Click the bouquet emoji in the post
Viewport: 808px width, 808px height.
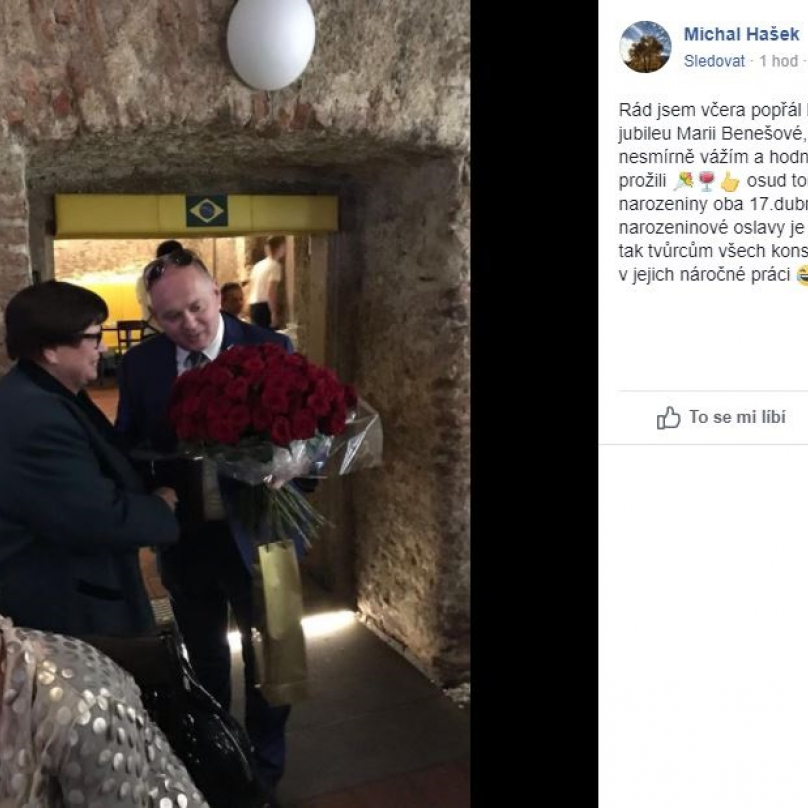click(684, 181)
